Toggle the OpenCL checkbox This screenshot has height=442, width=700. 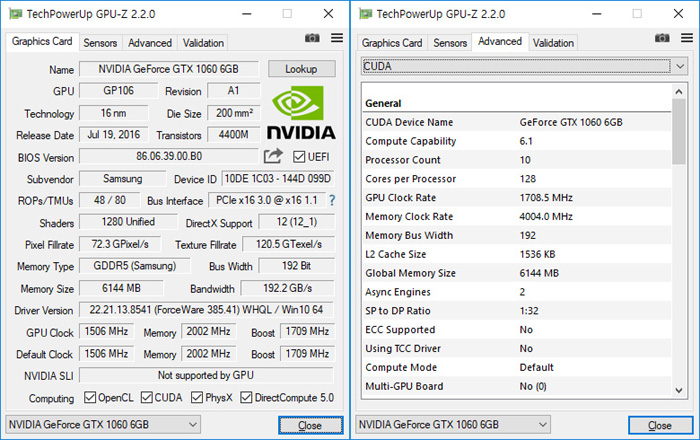click(x=92, y=397)
